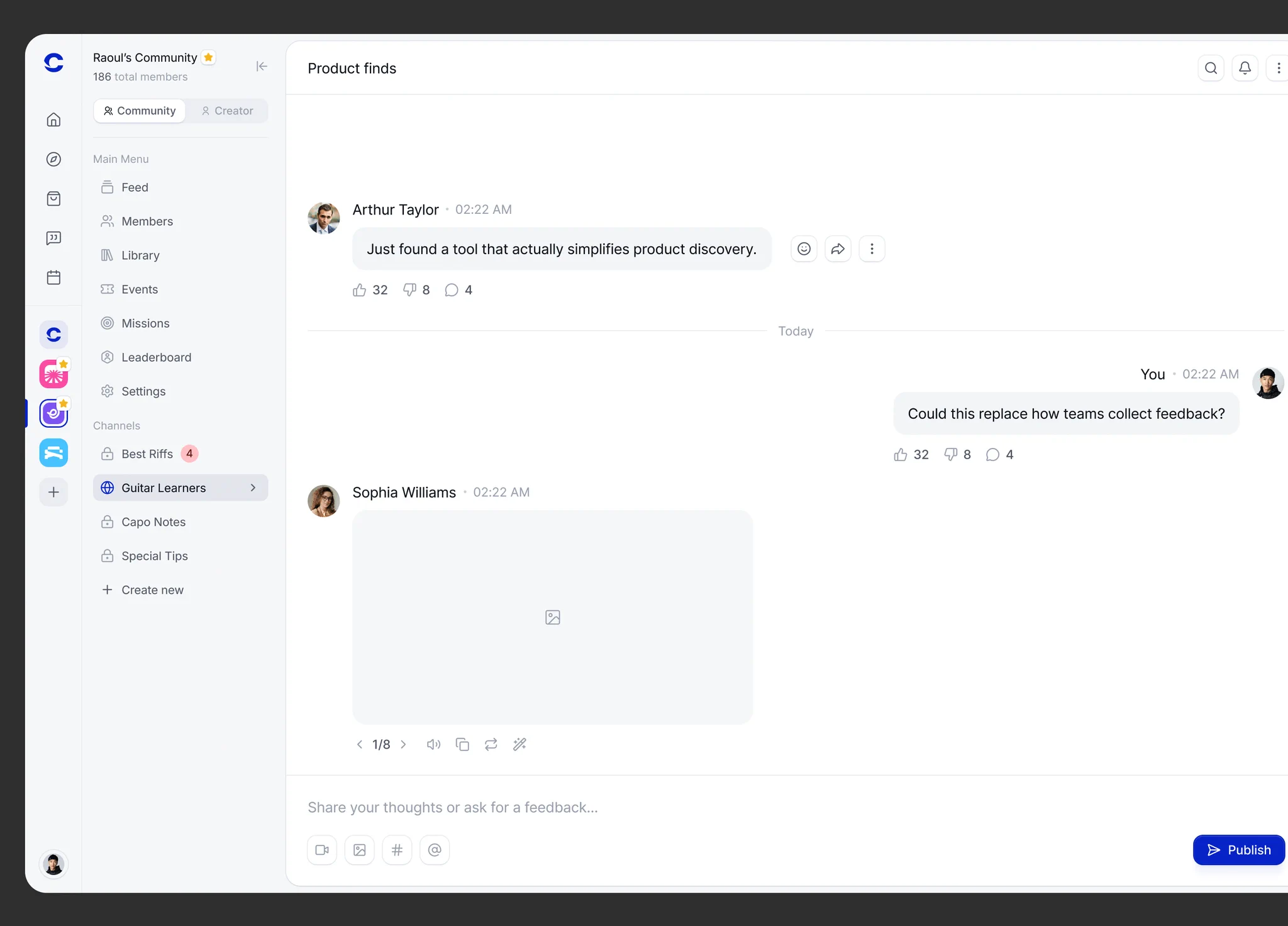Share Arthur Taylor's message

838,249
